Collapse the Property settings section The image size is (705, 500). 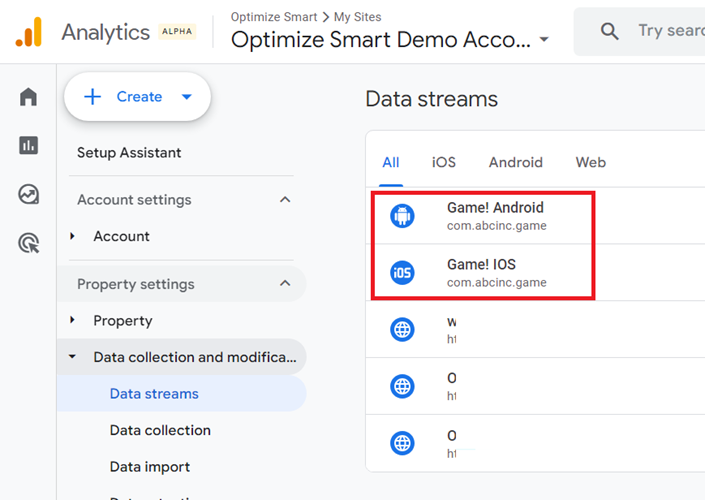[285, 283]
